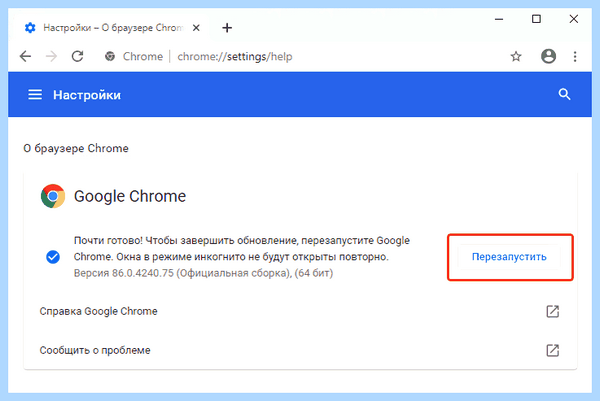The height and width of the screenshot is (401, 600).
Task: Click the Версия 86.0.4240.75 text
Action: click(203, 273)
